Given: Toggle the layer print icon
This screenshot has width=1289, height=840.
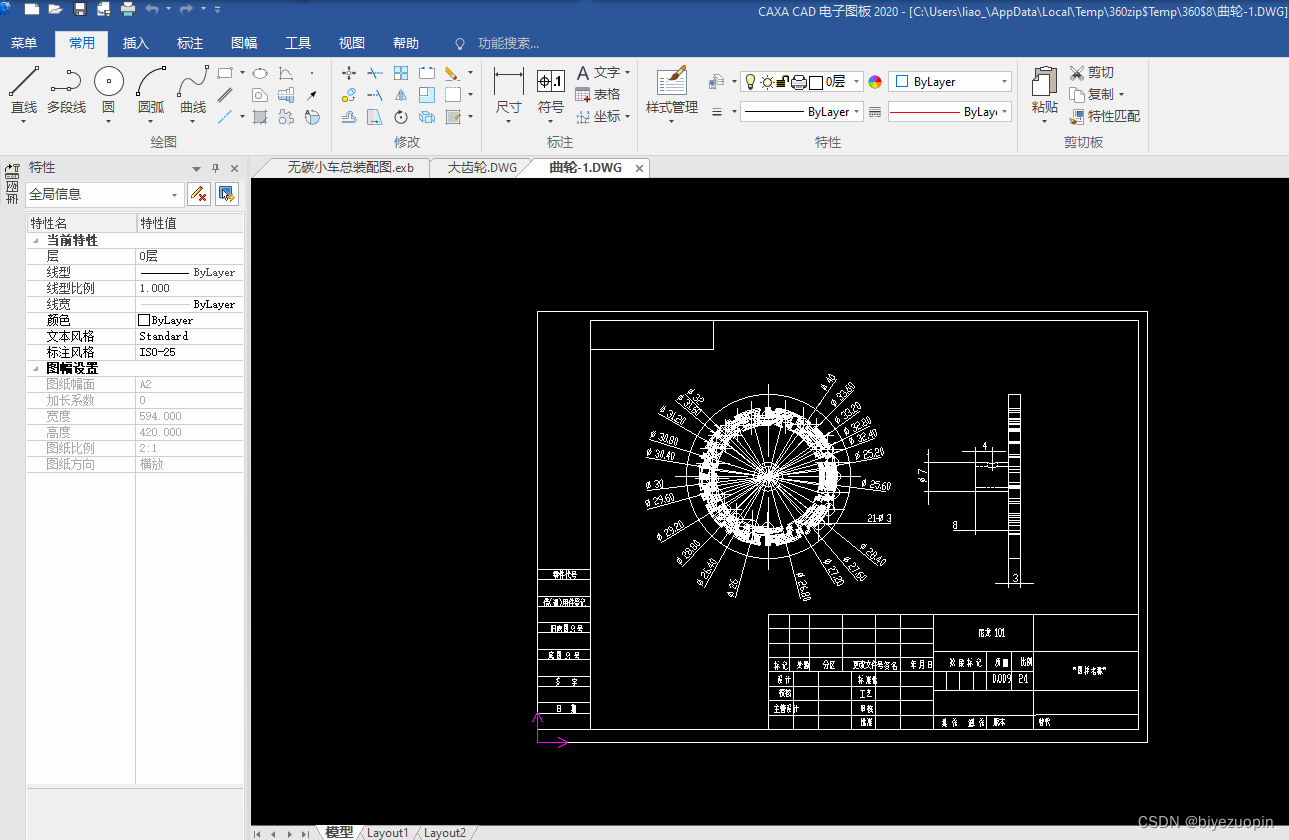Looking at the screenshot, I should pos(799,82).
